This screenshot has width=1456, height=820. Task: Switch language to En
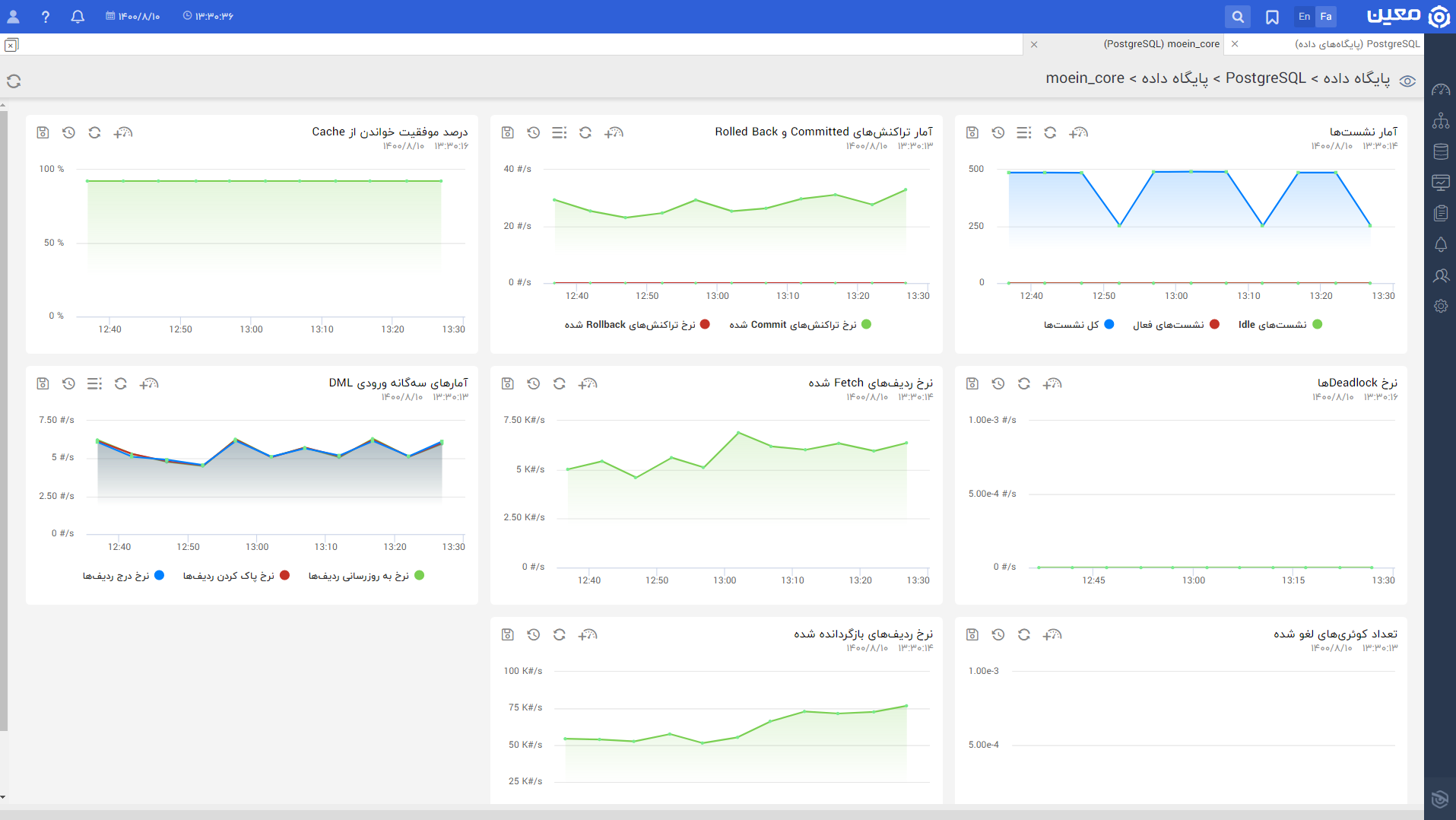(1305, 16)
